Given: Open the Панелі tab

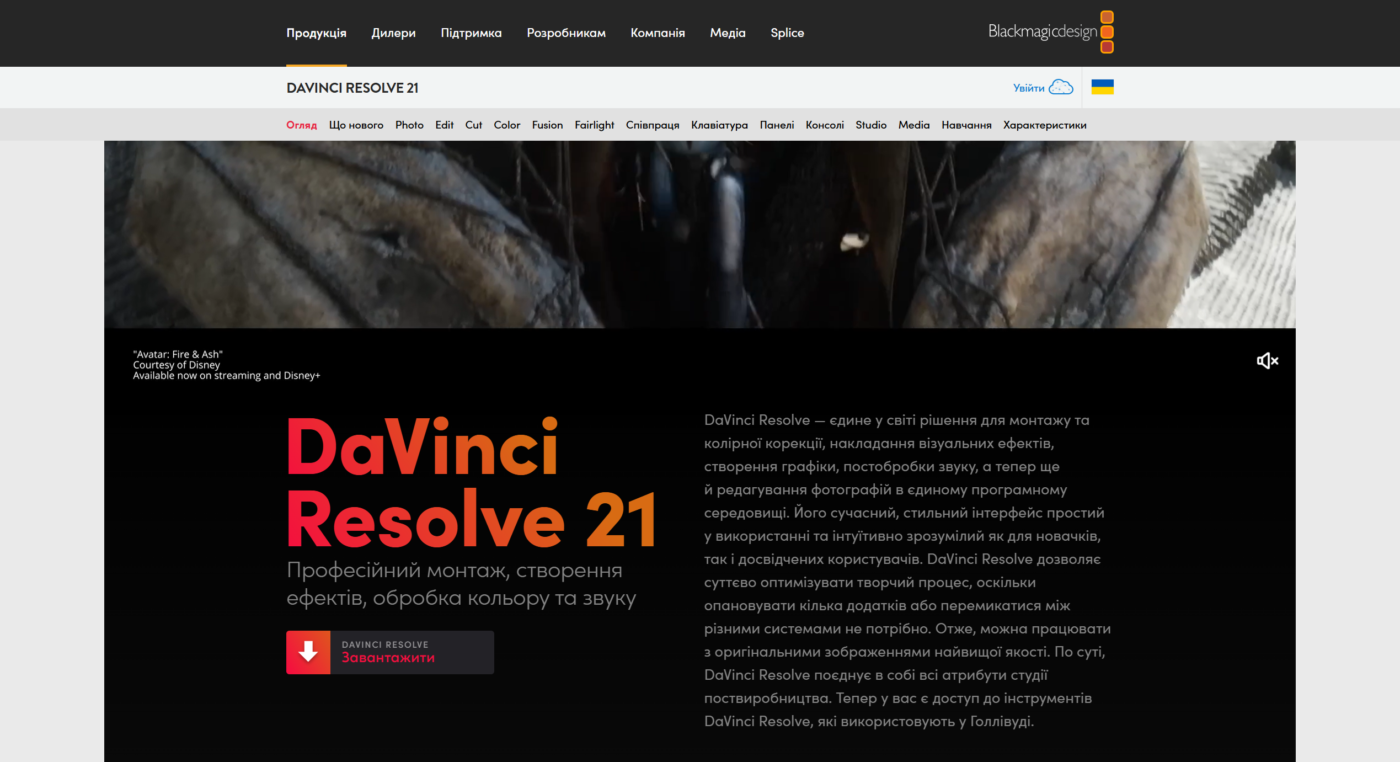Looking at the screenshot, I should coord(777,125).
